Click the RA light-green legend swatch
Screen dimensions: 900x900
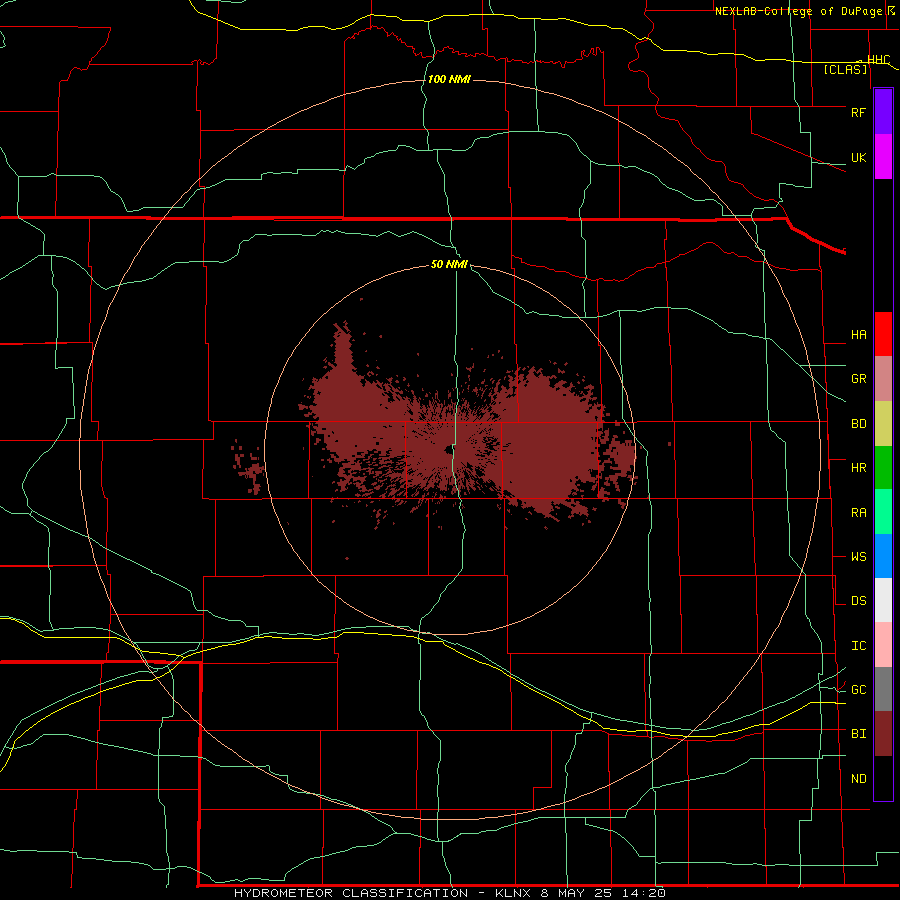pyautogui.click(x=883, y=512)
